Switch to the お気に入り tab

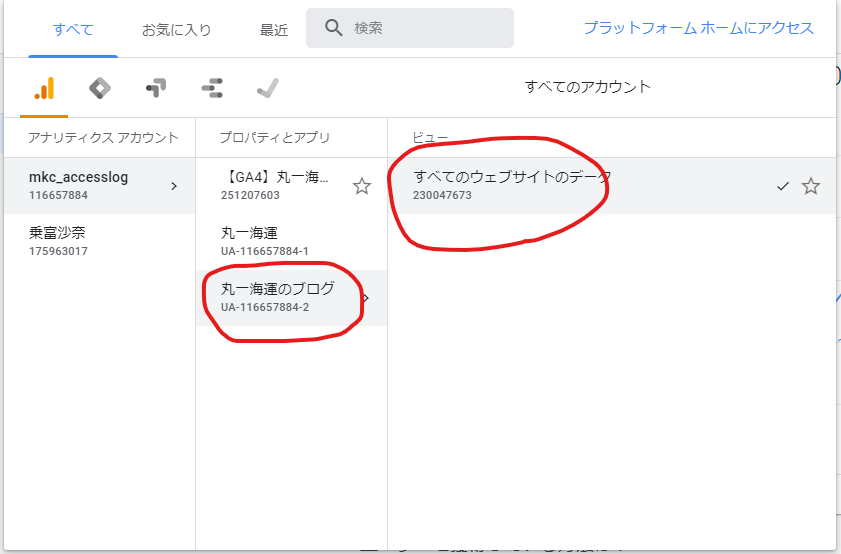pyautogui.click(x=176, y=29)
